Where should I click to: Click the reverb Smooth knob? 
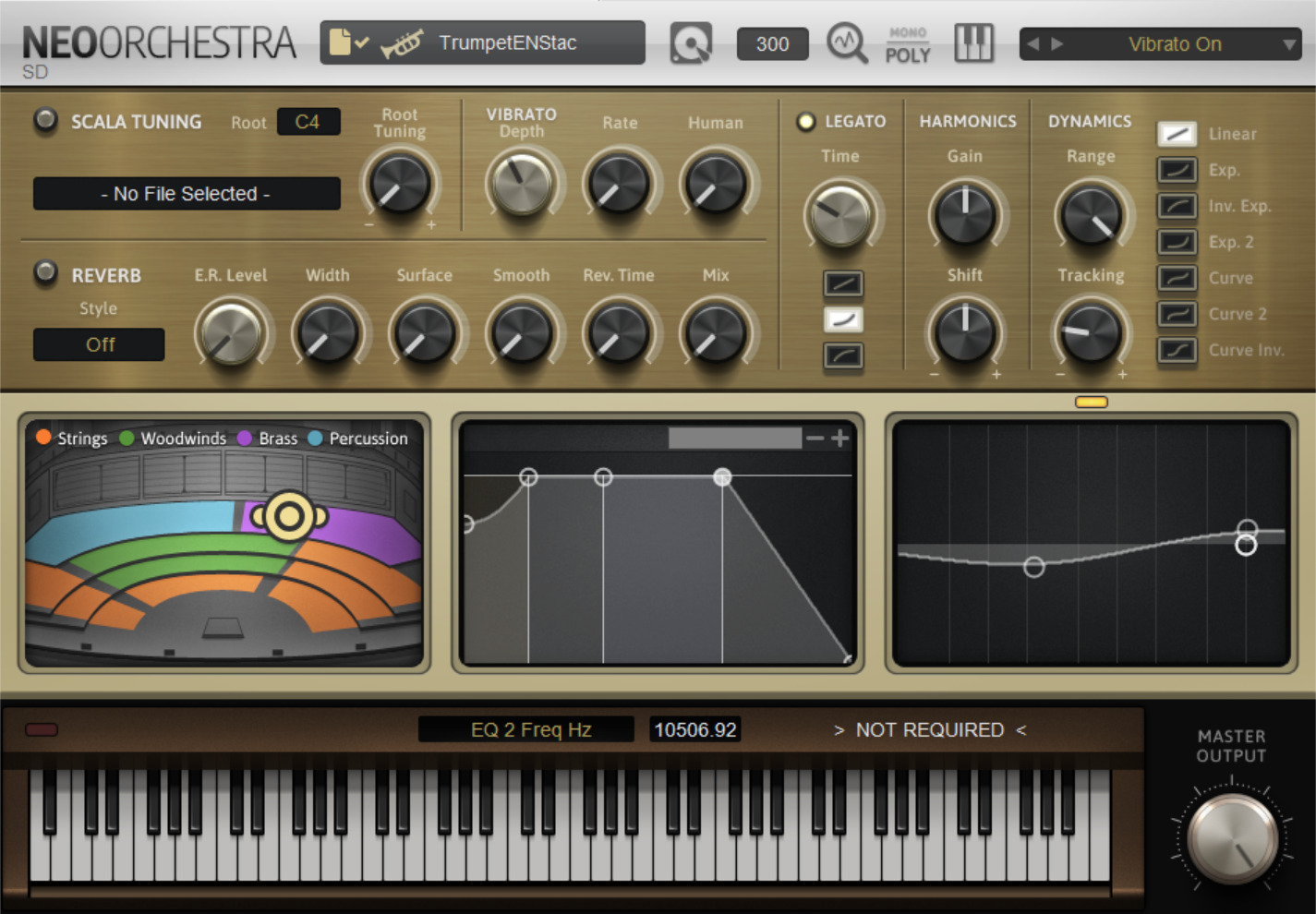pyautogui.click(x=521, y=332)
